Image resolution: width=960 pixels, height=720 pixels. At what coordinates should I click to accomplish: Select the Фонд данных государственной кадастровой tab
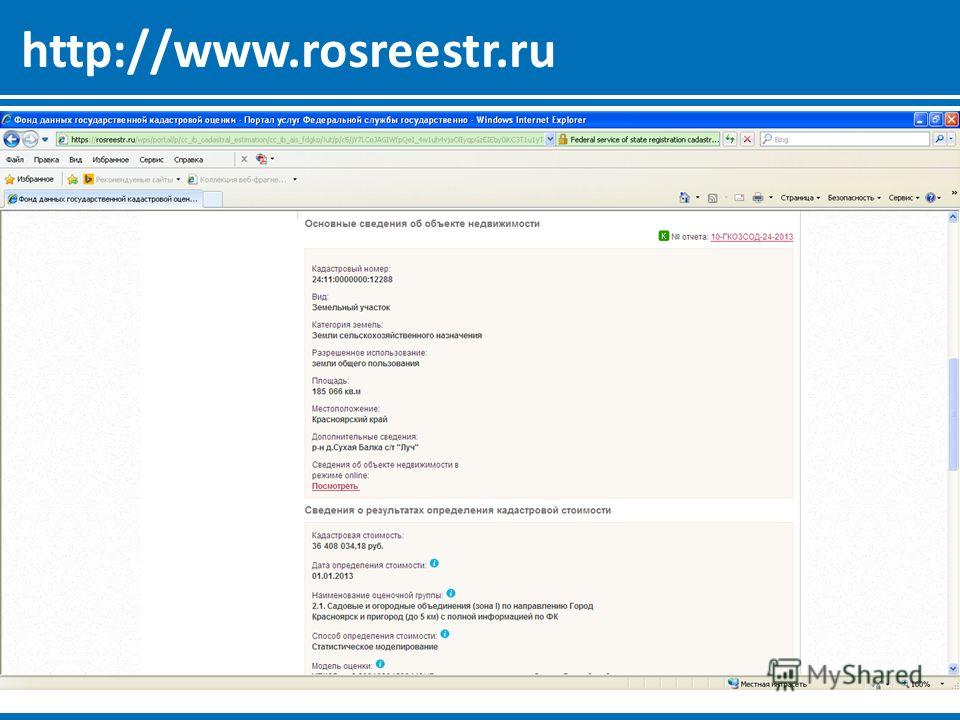point(103,199)
